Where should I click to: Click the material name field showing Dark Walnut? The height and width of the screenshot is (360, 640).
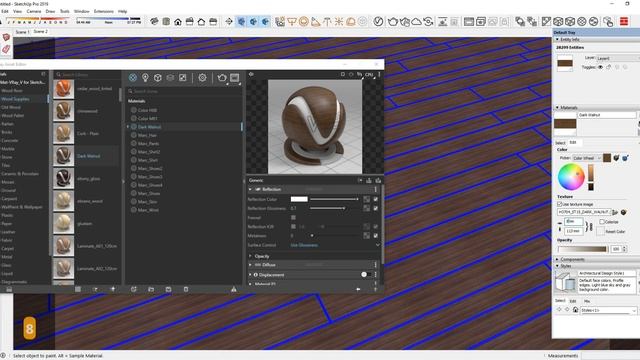coord(607,115)
